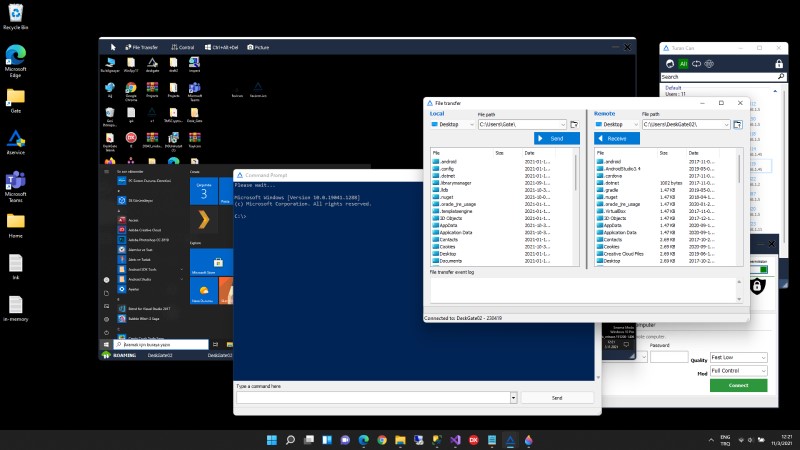Click Windows Start button on taskbar
The image size is (800, 450).
[x=272, y=440]
